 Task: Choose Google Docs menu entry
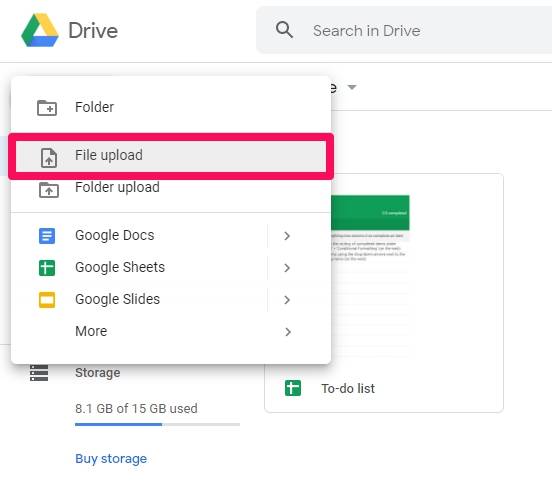(x=171, y=235)
